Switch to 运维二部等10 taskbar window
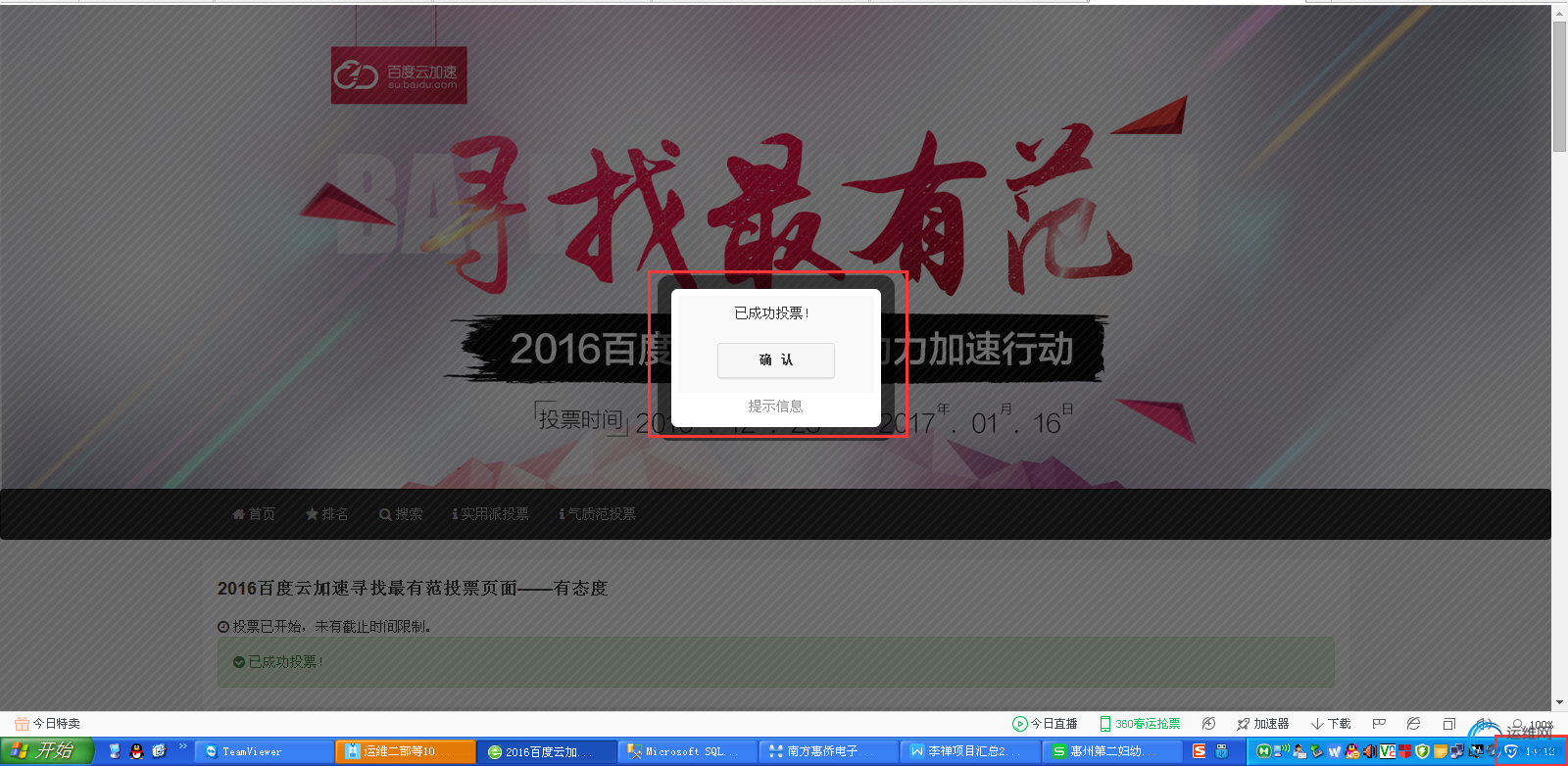Screen dimensions: 1568x766 (x=406, y=751)
